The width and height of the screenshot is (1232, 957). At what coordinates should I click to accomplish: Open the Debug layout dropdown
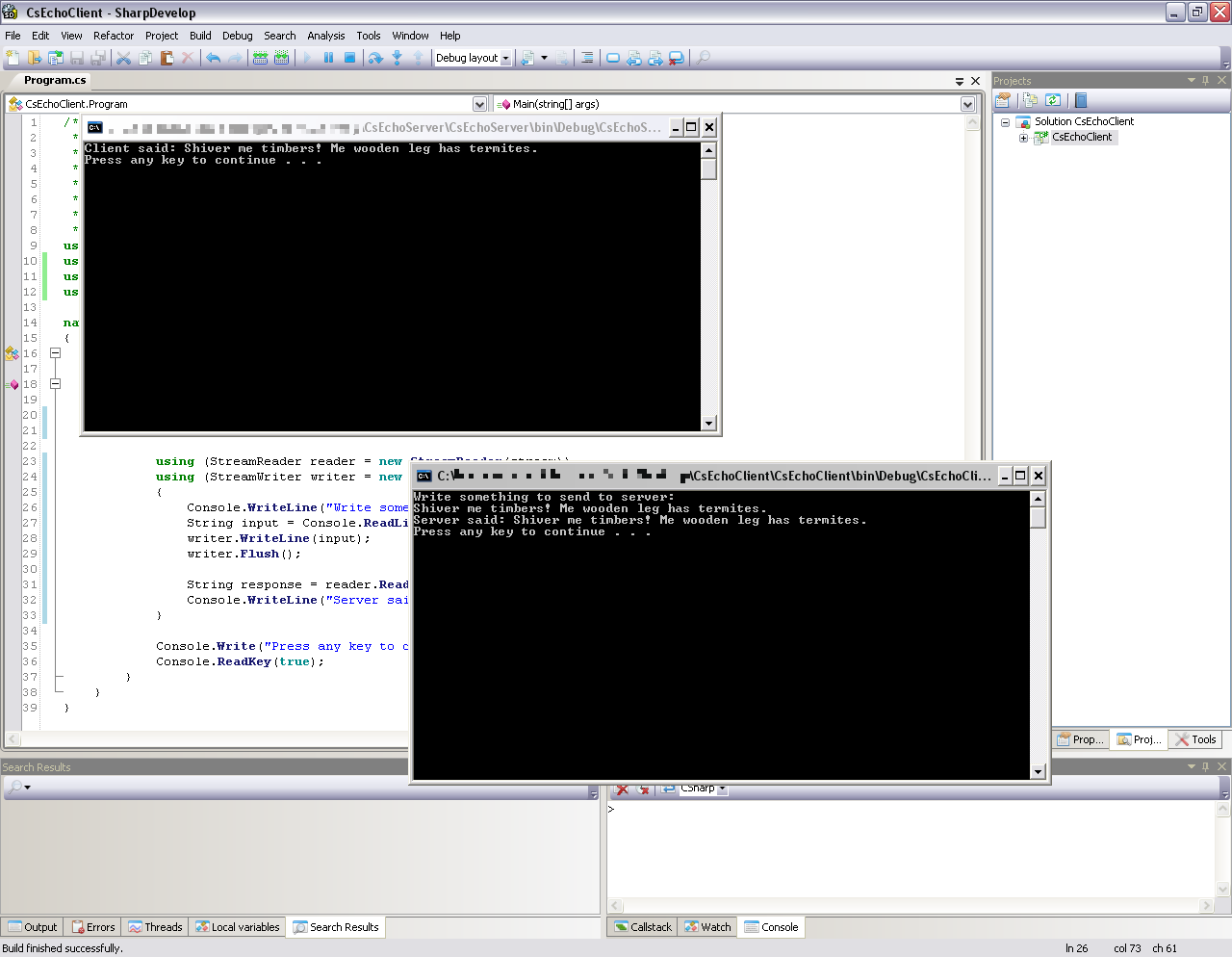507,58
